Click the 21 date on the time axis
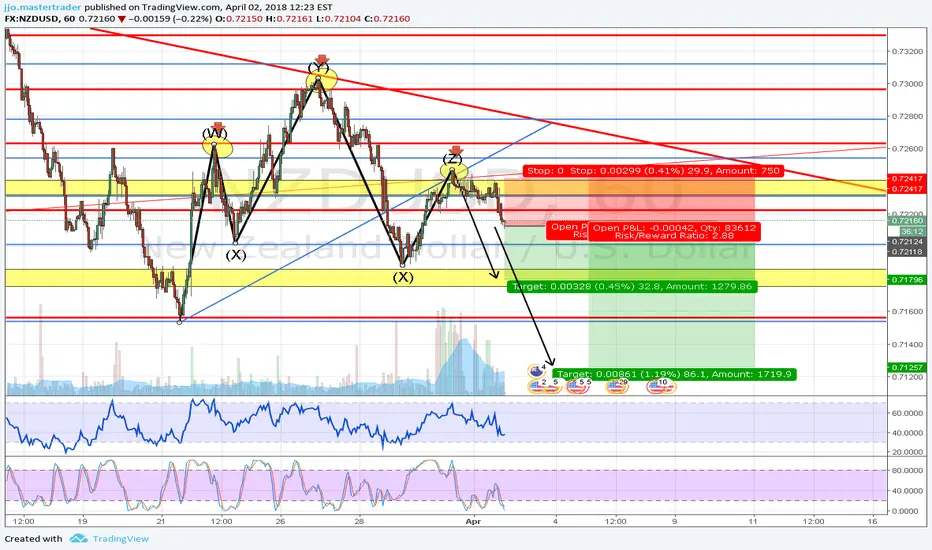 pos(161,521)
